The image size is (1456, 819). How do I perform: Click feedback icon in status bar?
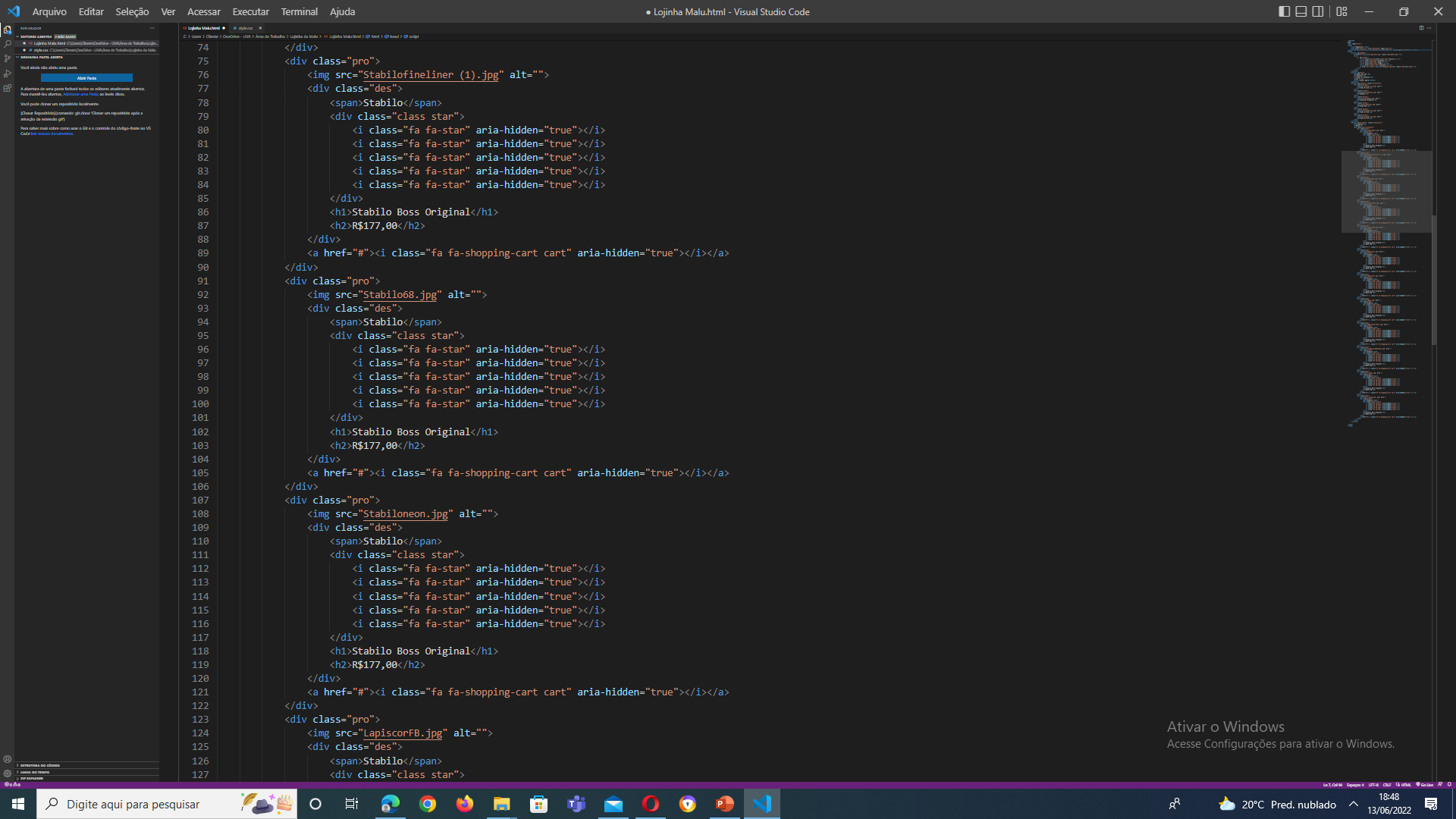(x=1440, y=785)
